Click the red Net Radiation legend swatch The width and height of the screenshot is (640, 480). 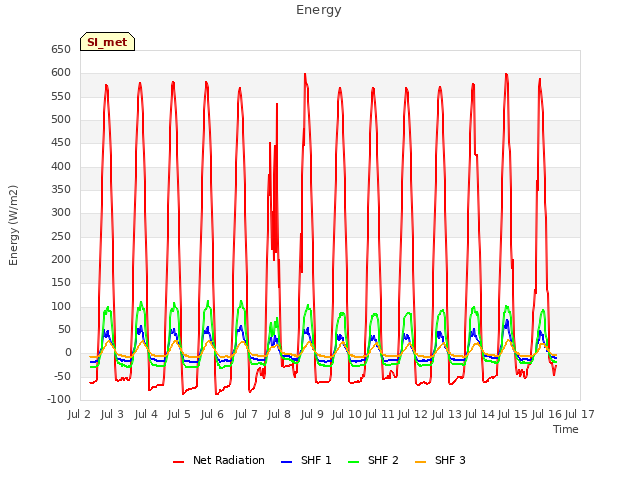point(178,462)
